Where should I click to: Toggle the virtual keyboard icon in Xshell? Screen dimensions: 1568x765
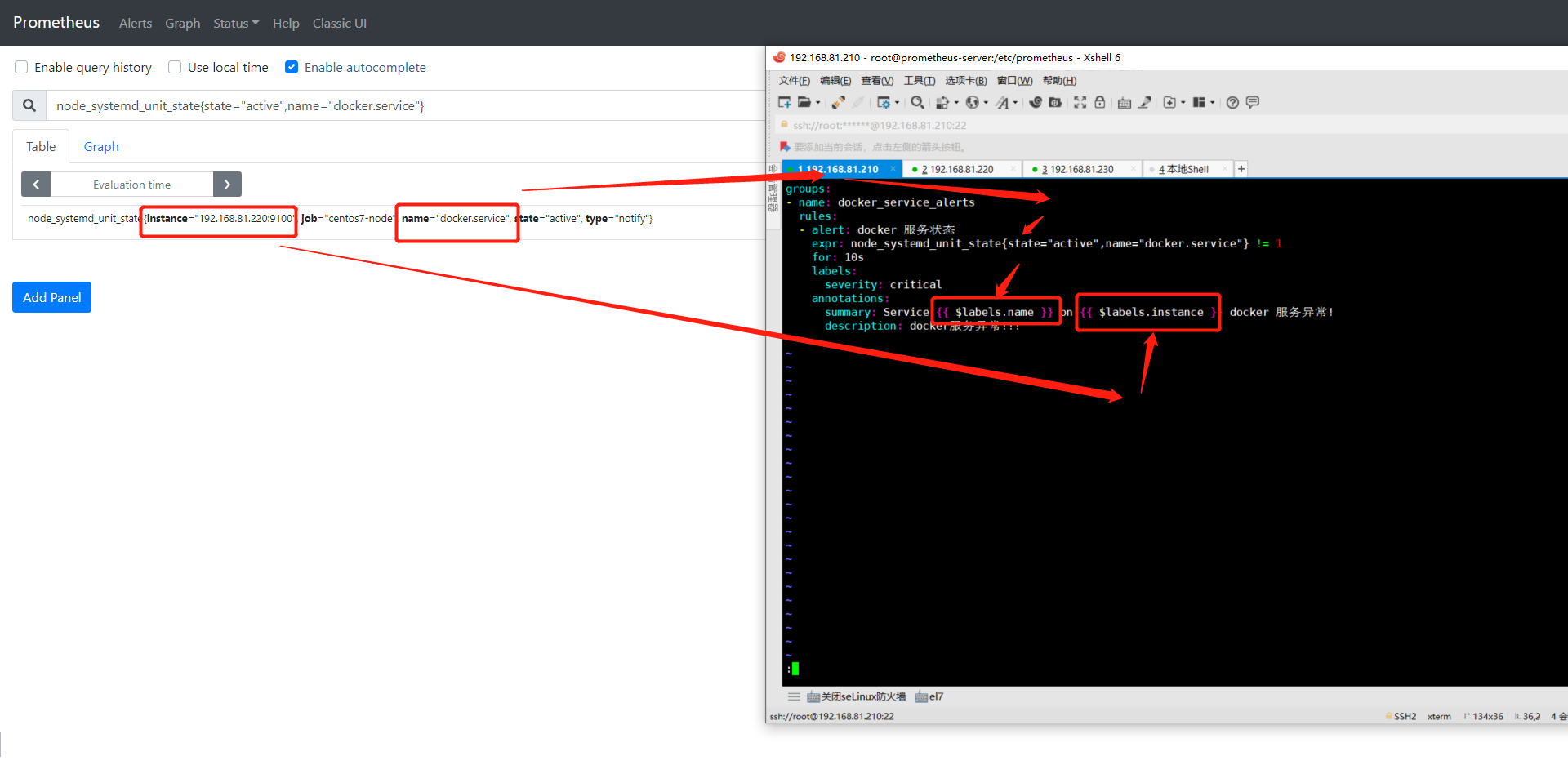click(1125, 102)
